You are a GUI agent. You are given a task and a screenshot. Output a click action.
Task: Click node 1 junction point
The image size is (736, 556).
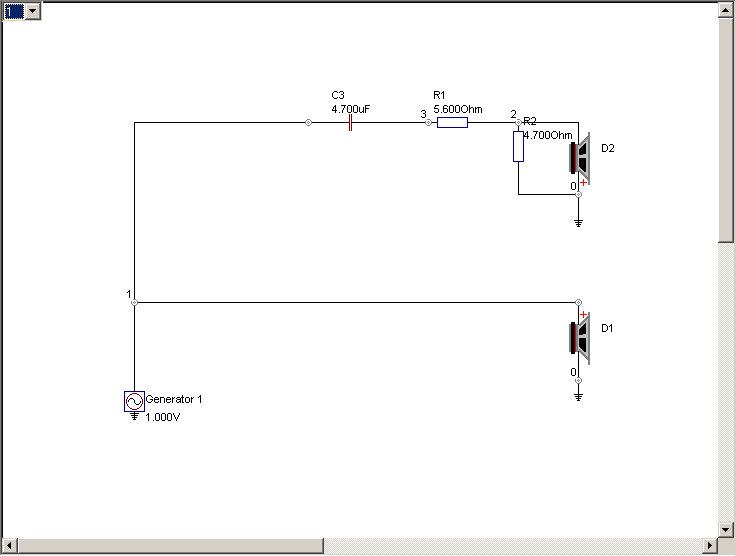(134, 303)
